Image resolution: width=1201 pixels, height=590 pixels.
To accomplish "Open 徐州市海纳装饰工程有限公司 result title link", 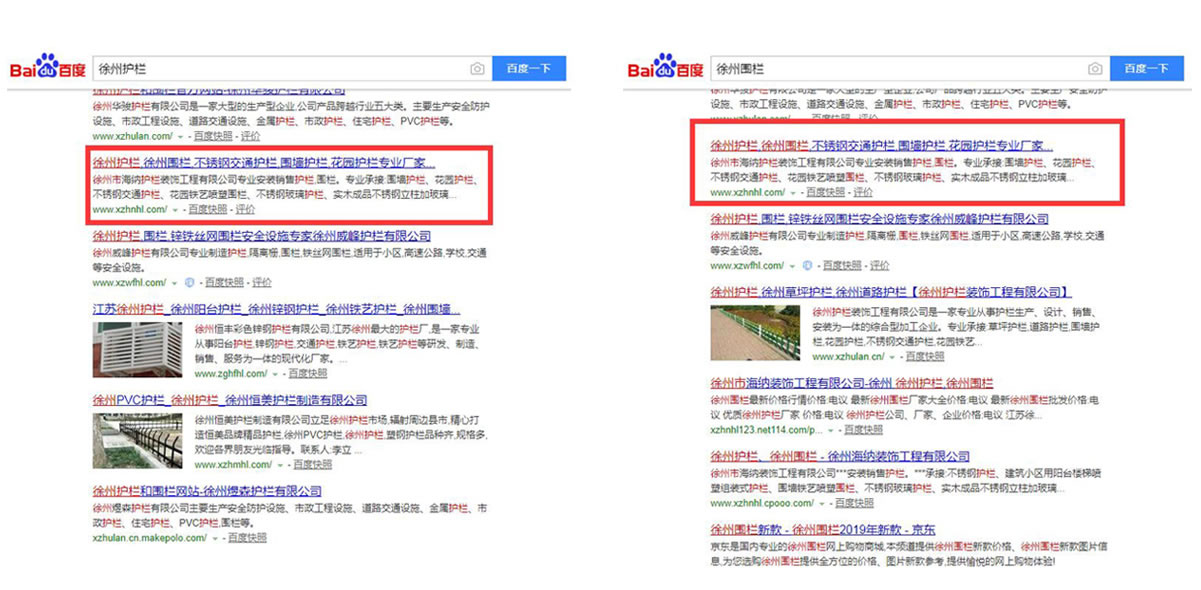I will (x=851, y=383).
